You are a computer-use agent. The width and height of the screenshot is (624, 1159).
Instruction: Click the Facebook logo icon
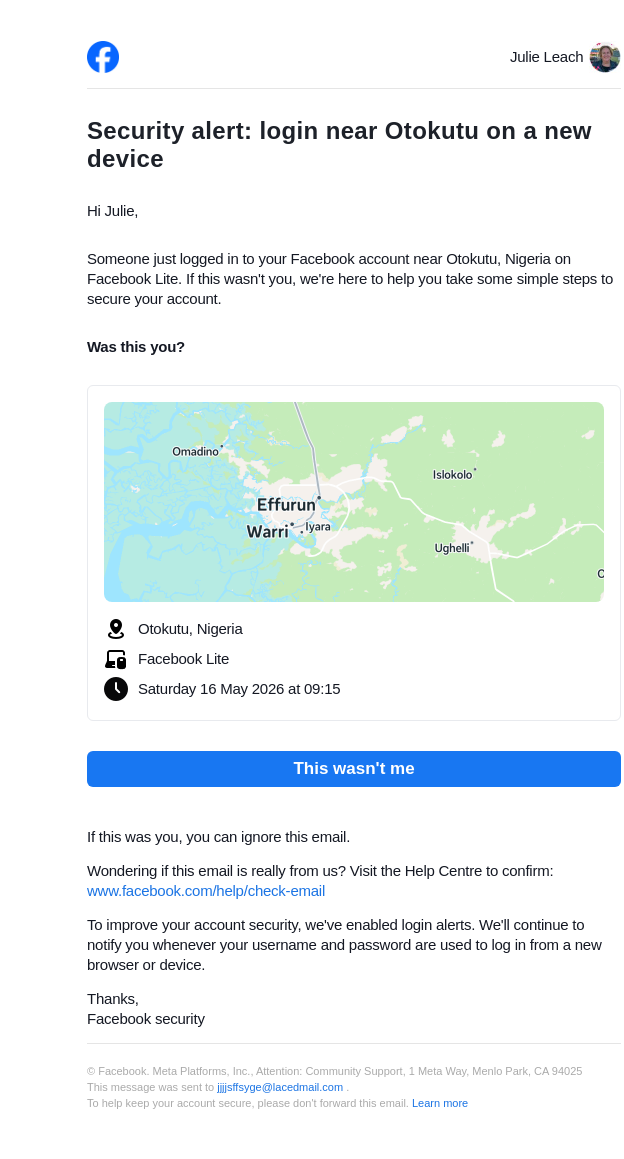pos(103,57)
